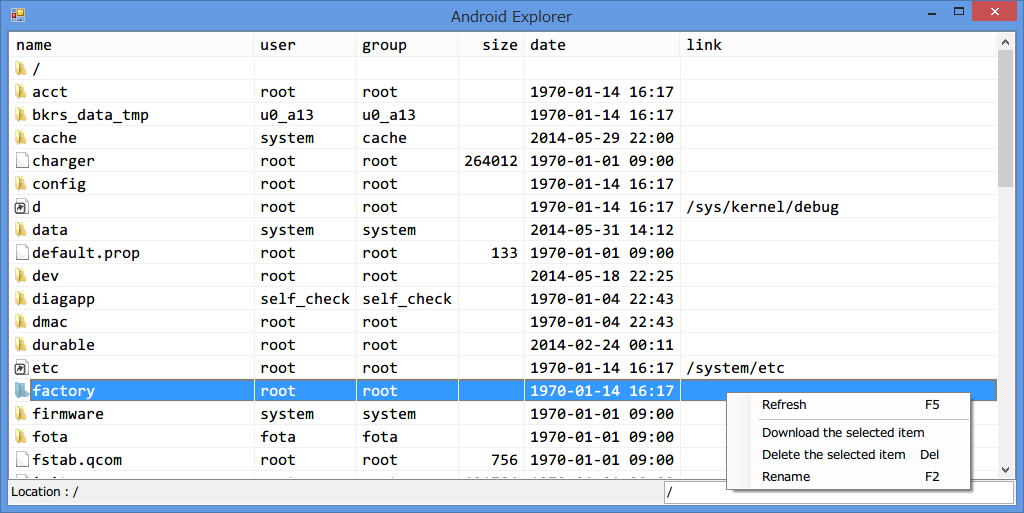Click the data folder icon

(22, 230)
